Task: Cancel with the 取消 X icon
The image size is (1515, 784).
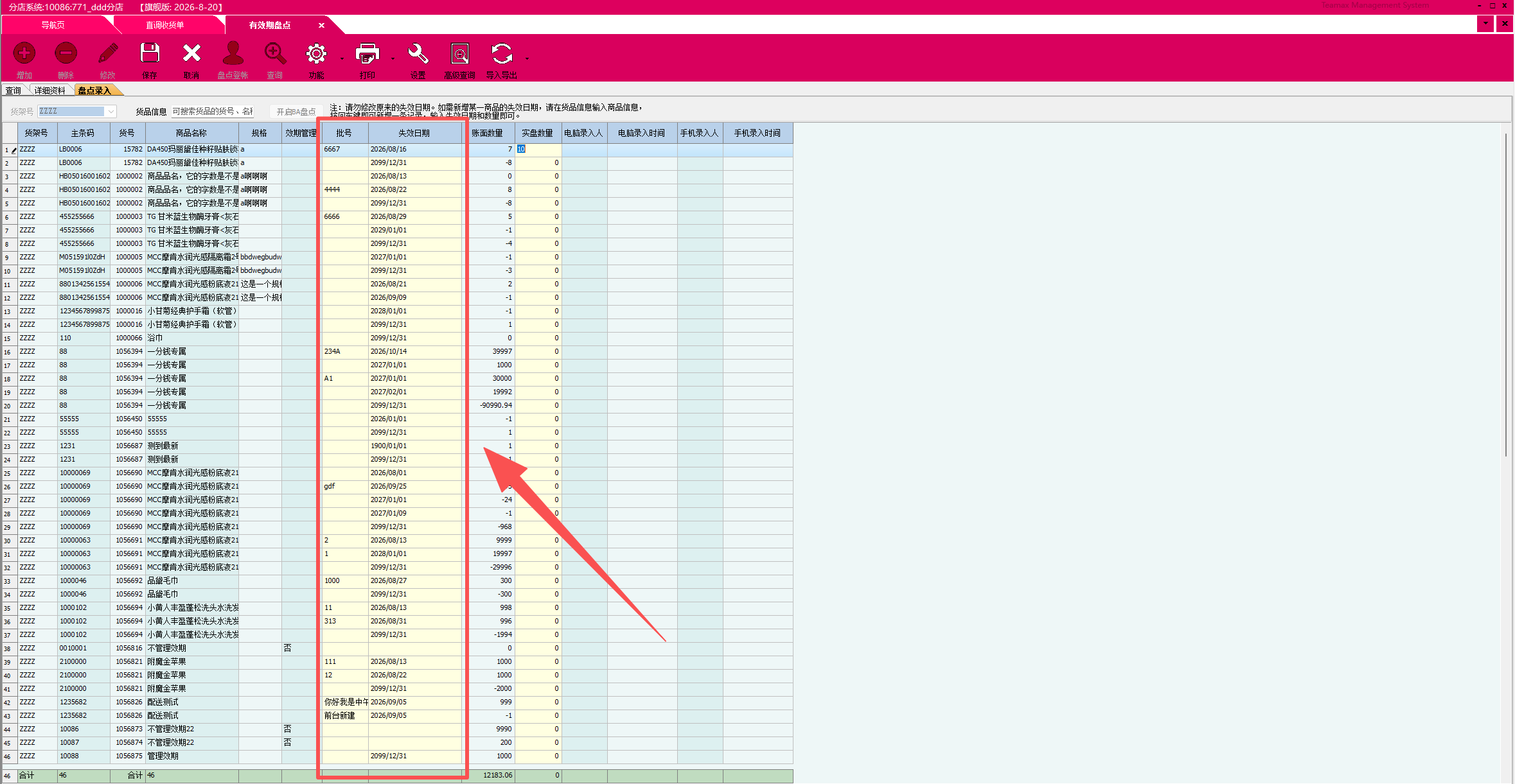Action: click(x=191, y=53)
